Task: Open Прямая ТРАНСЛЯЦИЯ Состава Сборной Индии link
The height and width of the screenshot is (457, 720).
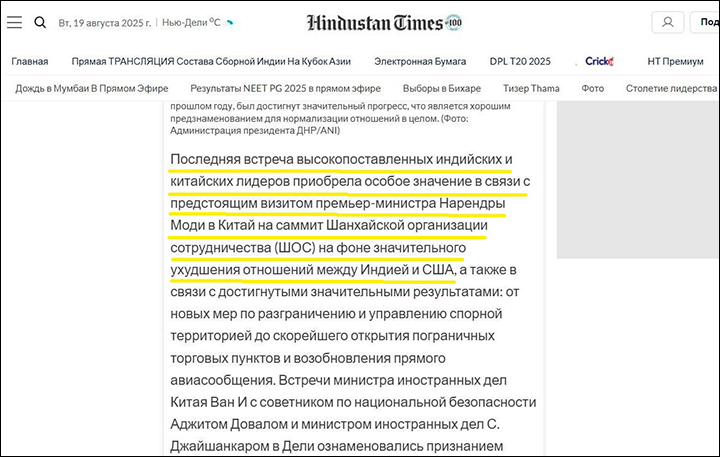Action: click(211, 62)
